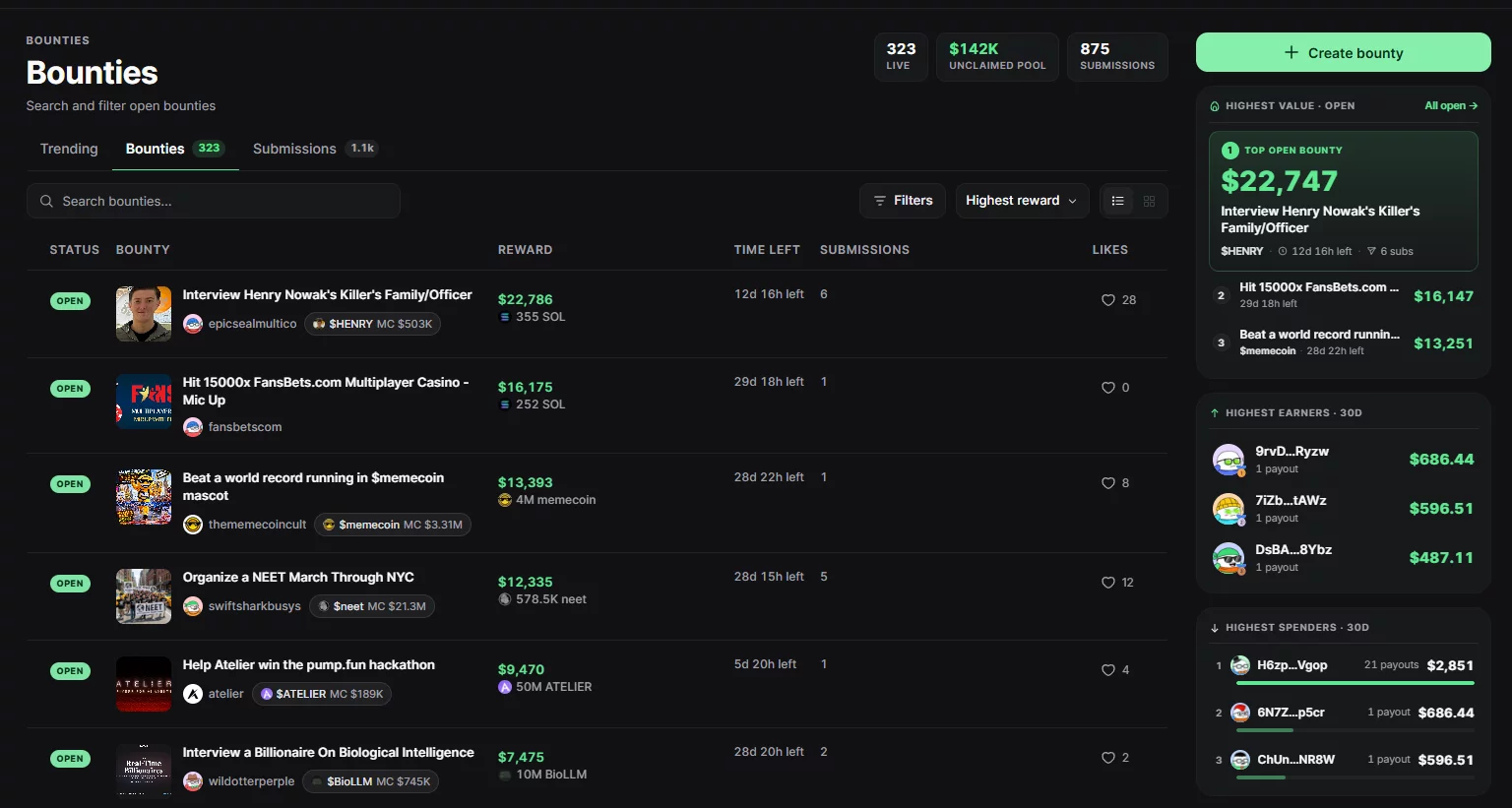The width and height of the screenshot is (1512, 808).
Task: Open the $22,747 top open bounty card
Action: point(1343,201)
